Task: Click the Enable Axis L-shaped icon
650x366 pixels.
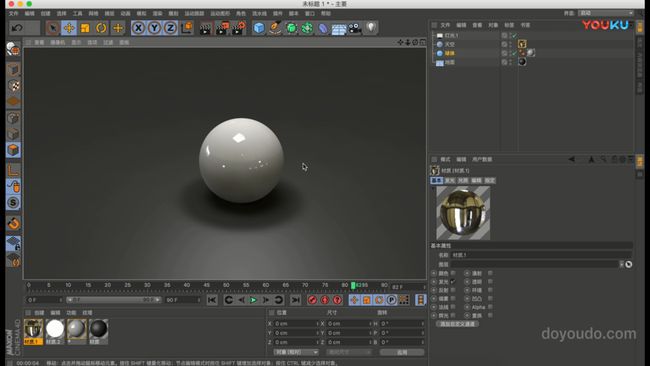Action: point(13,170)
